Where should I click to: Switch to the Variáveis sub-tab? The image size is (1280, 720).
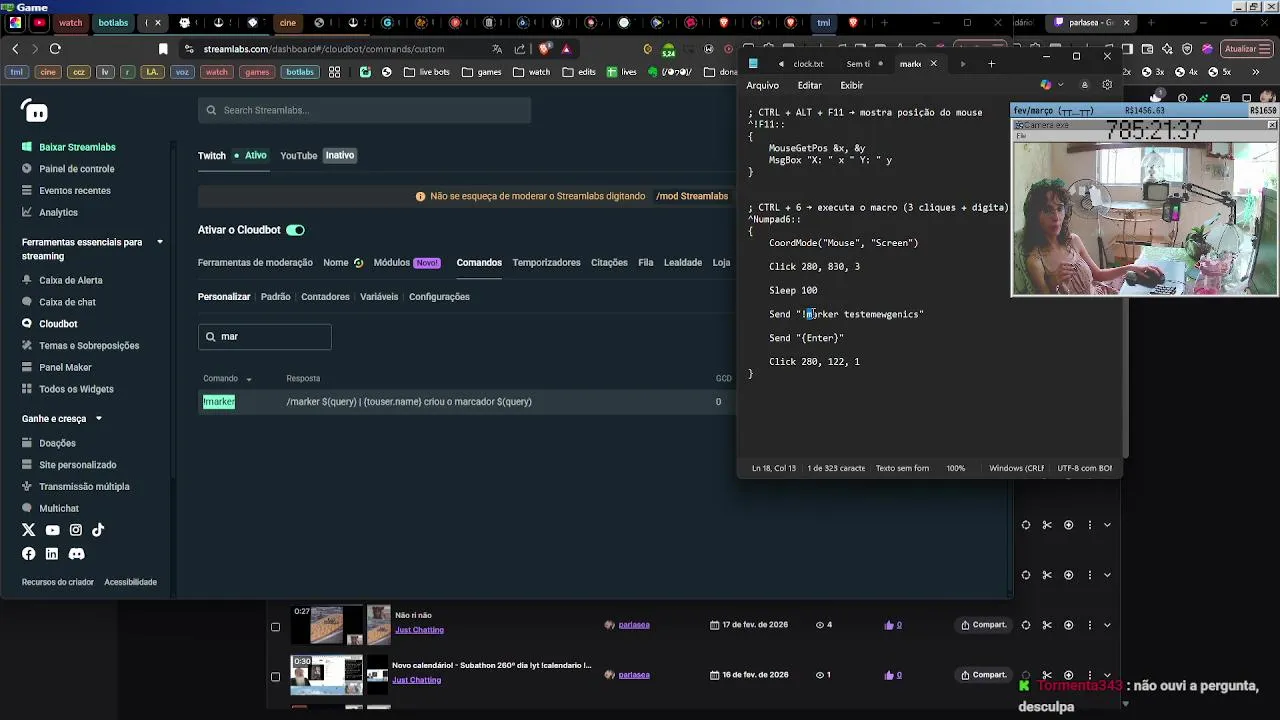tap(379, 297)
